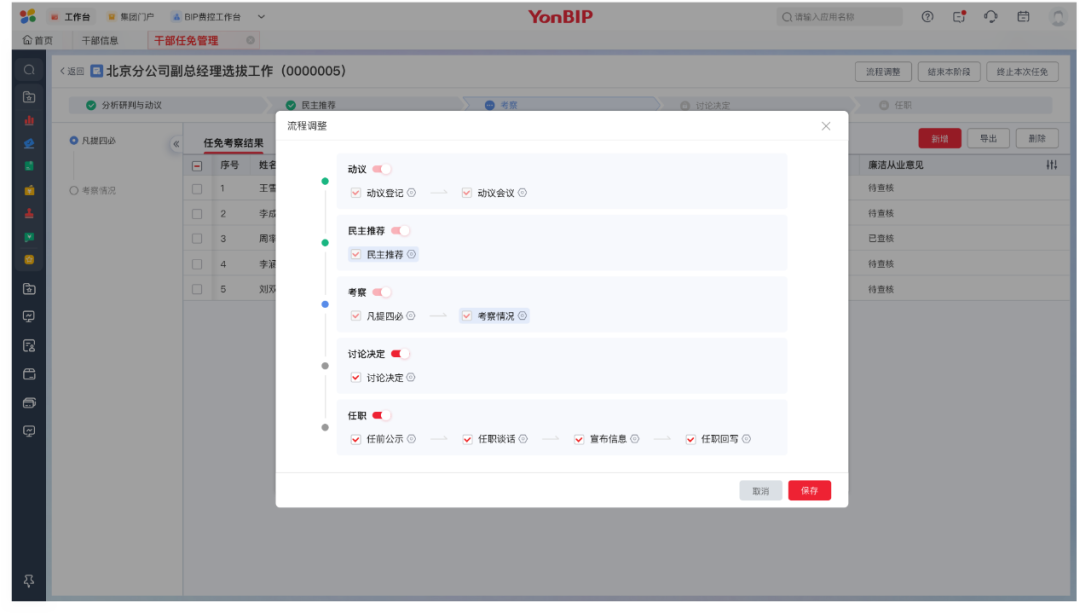This screenshot has width=1080, height=613.
Task: Open the search icon in the left sidebar
Action: pos(28,70)
